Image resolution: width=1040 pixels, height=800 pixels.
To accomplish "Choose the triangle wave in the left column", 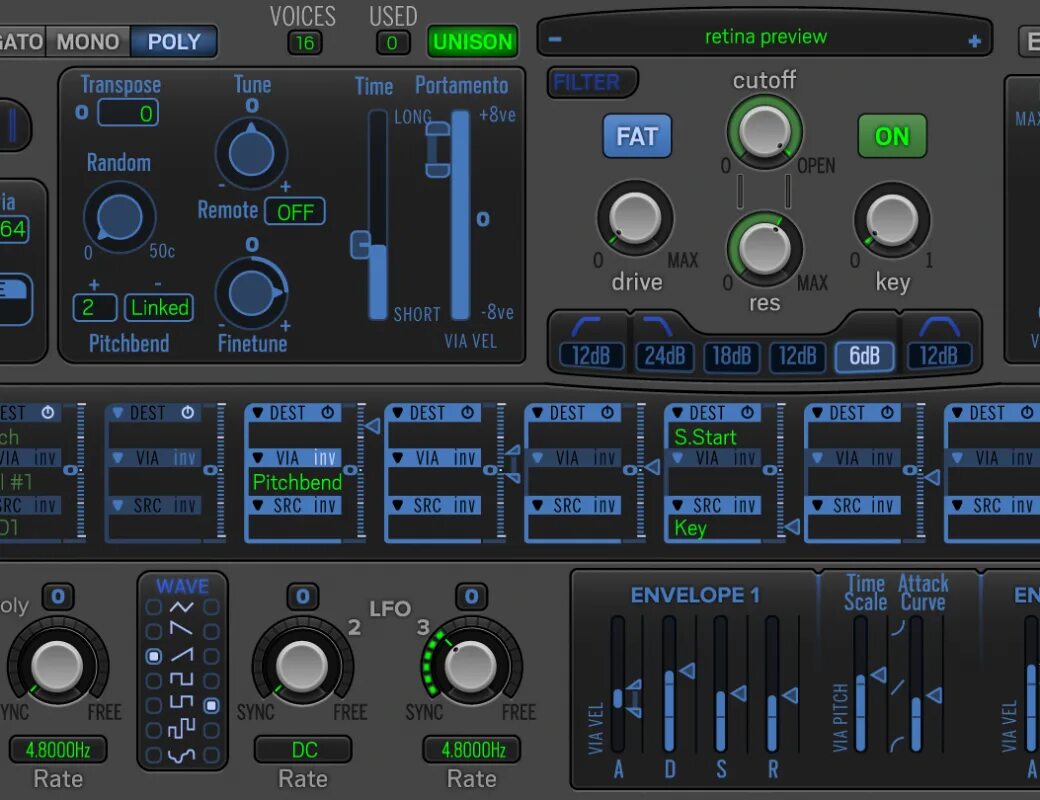I will (x=153, y=607).
